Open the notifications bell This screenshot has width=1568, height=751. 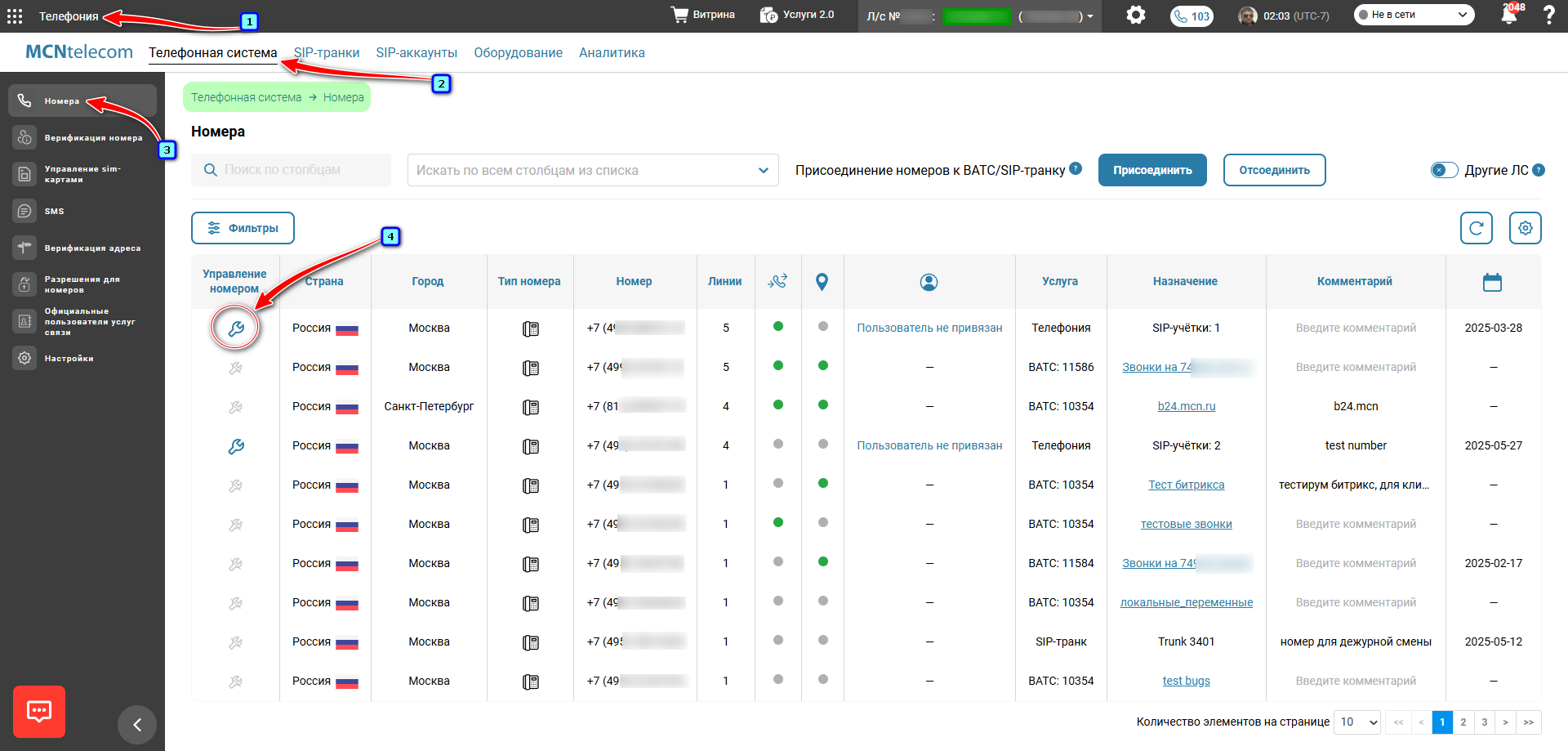point(1509,16)
